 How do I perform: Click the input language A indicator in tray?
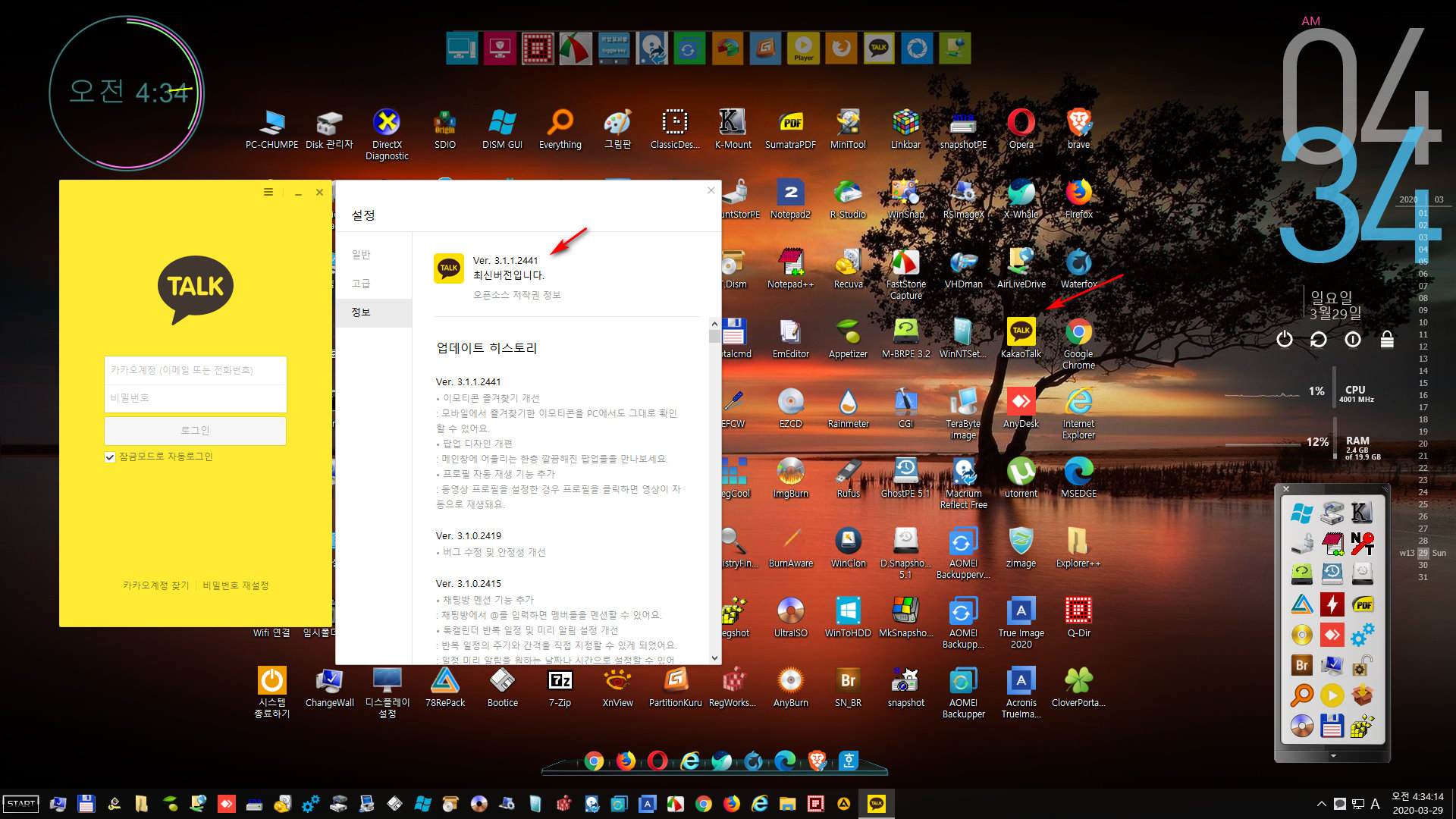tap(1375, 804)
